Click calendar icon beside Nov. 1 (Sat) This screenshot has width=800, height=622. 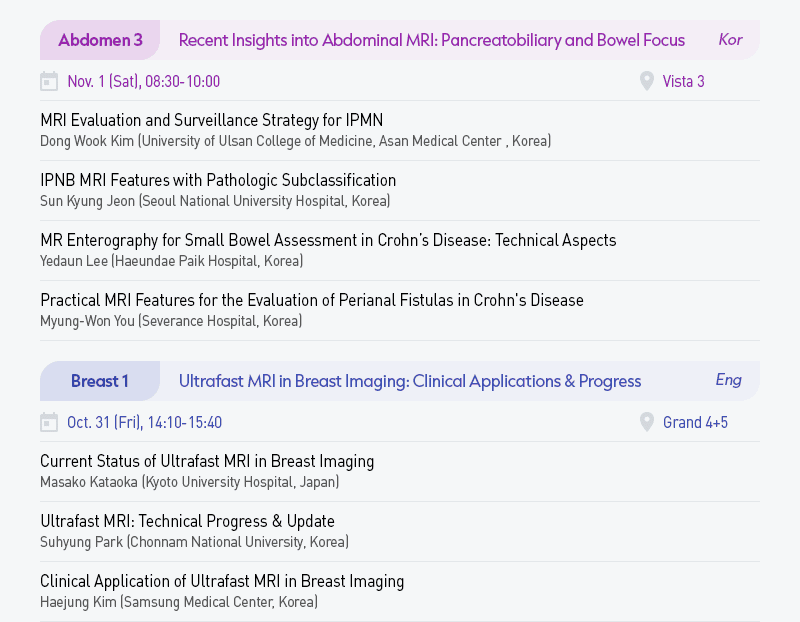coord(49,81)
